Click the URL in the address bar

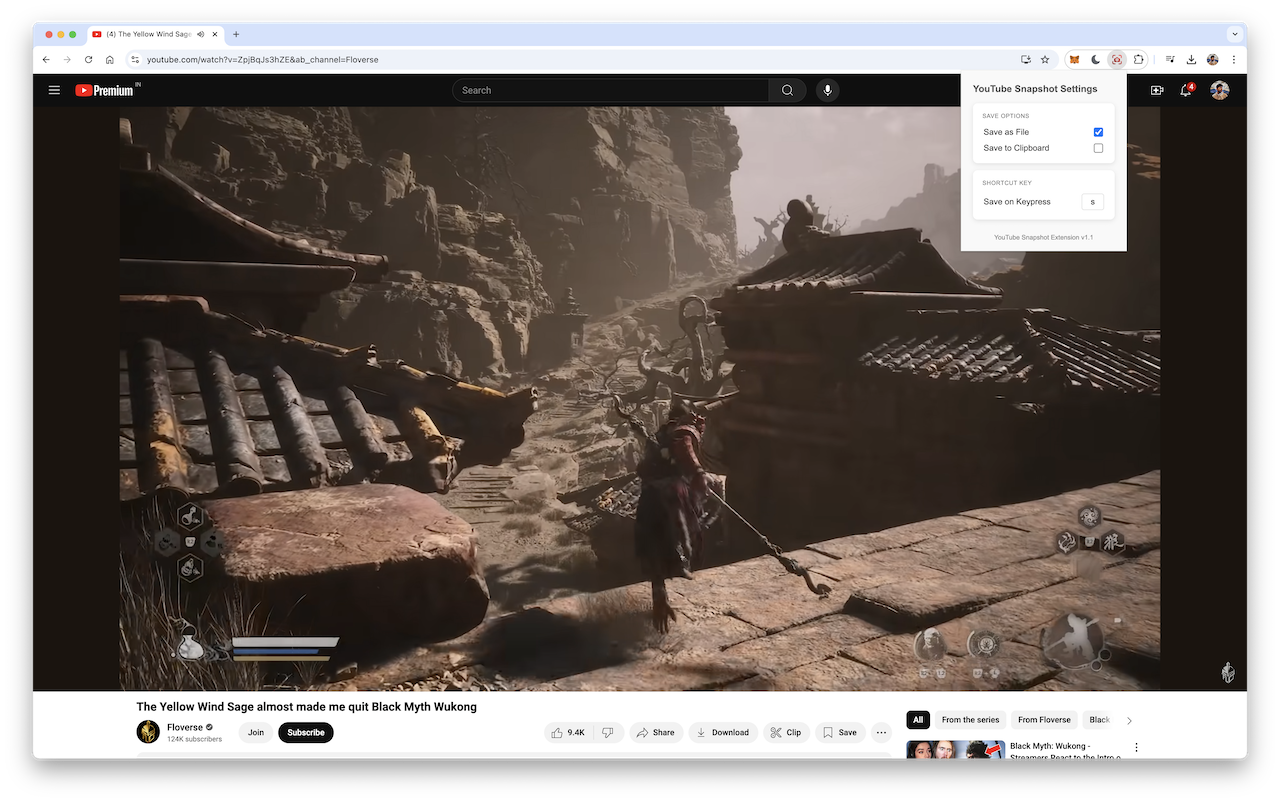263,60
